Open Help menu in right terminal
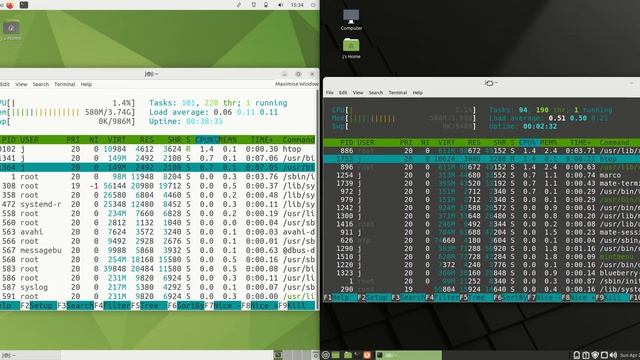 click(x=418, y=93)
